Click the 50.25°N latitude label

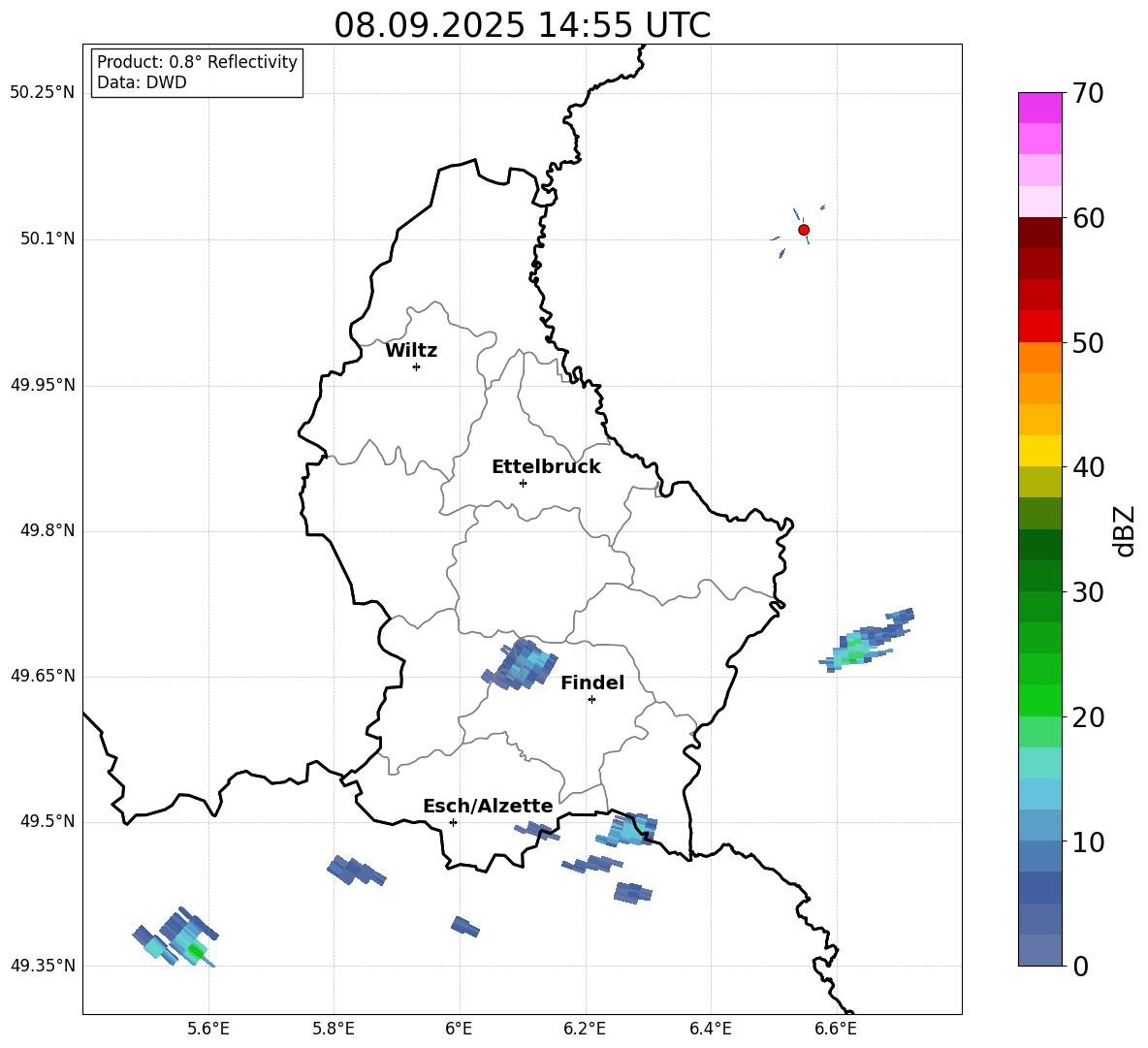(x=42, y=93)
